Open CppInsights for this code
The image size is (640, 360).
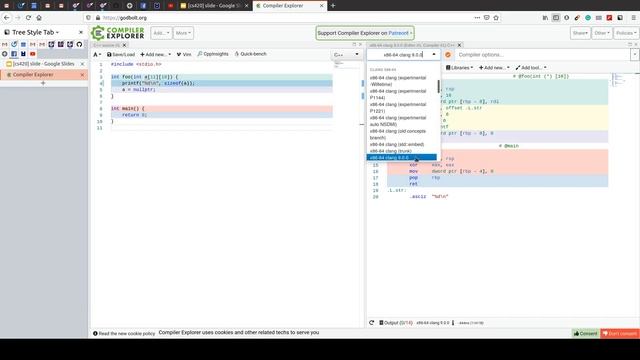pyautogui.click(x=213, y=54)
